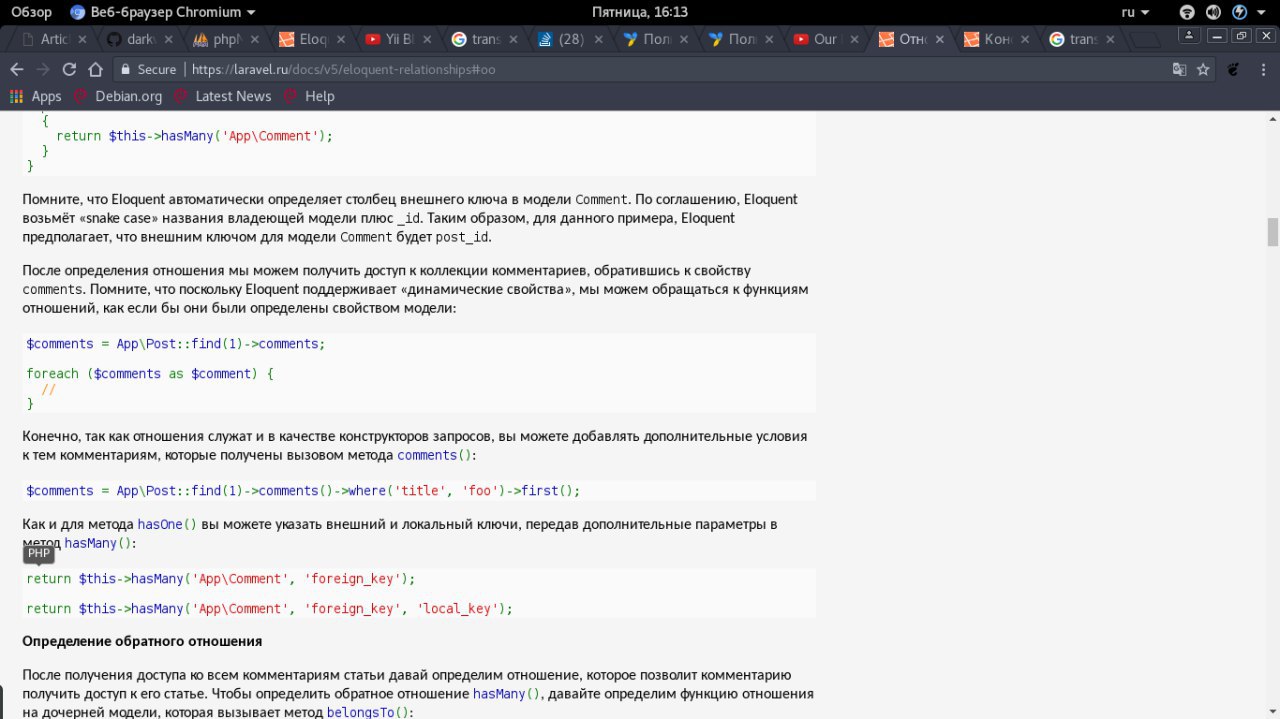Screen dimensions: 1280x719
Task: Click inline code post_id
Action: 462,238
